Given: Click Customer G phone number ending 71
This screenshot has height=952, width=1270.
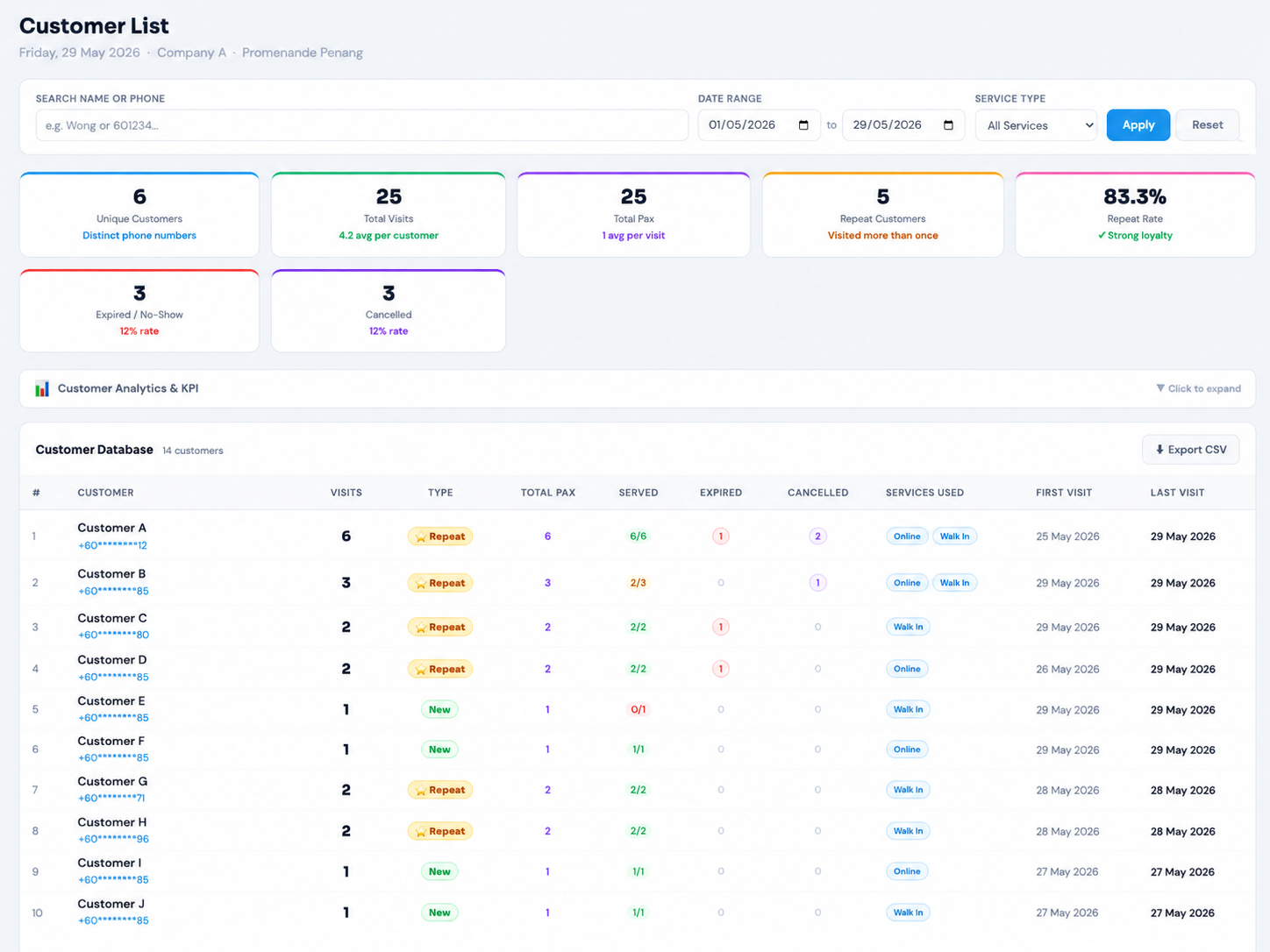Looking at the screenshot, I should point(111,798).
